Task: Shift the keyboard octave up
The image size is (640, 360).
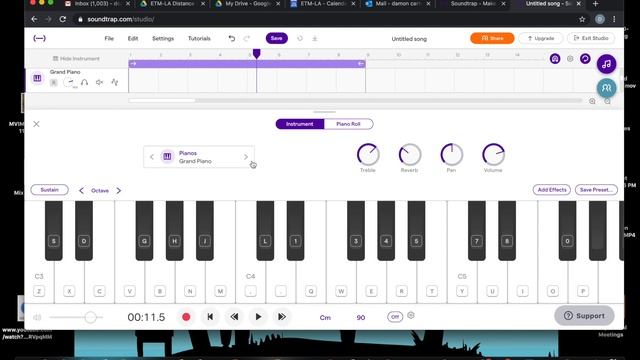Action: coord(119,191)
